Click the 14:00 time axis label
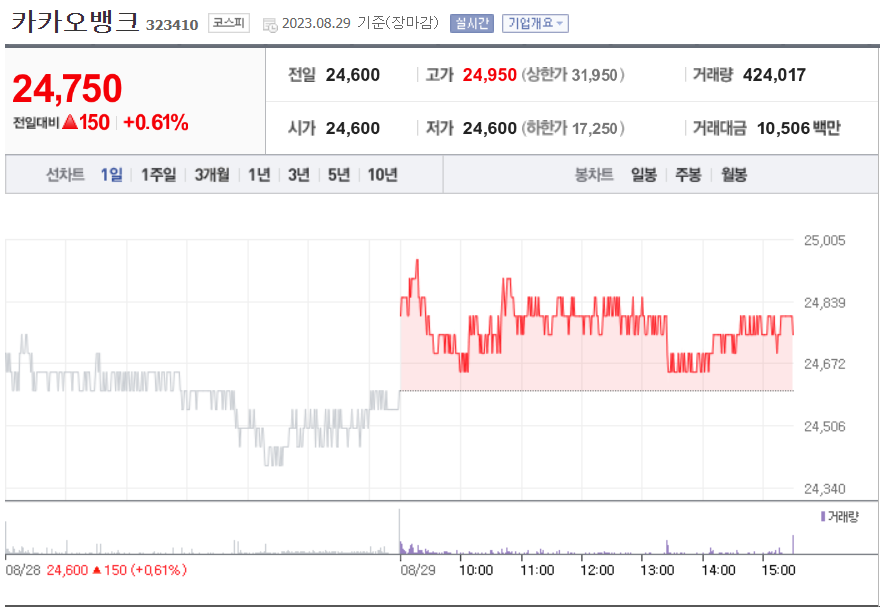 718,570
